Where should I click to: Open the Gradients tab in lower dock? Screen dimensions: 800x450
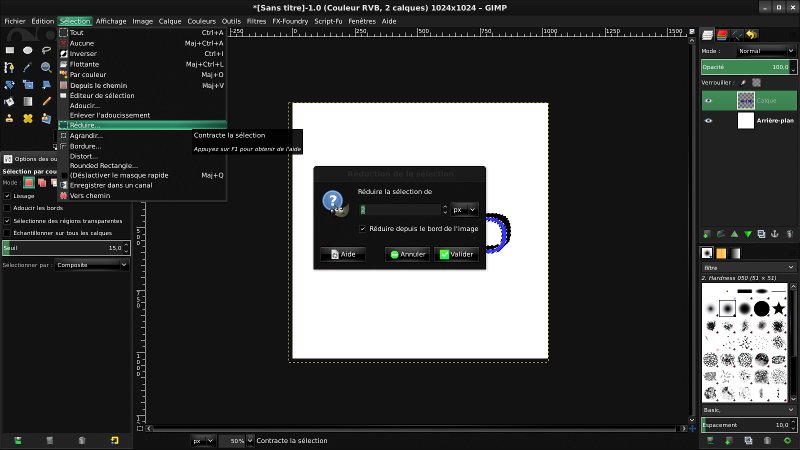[735, 253]
